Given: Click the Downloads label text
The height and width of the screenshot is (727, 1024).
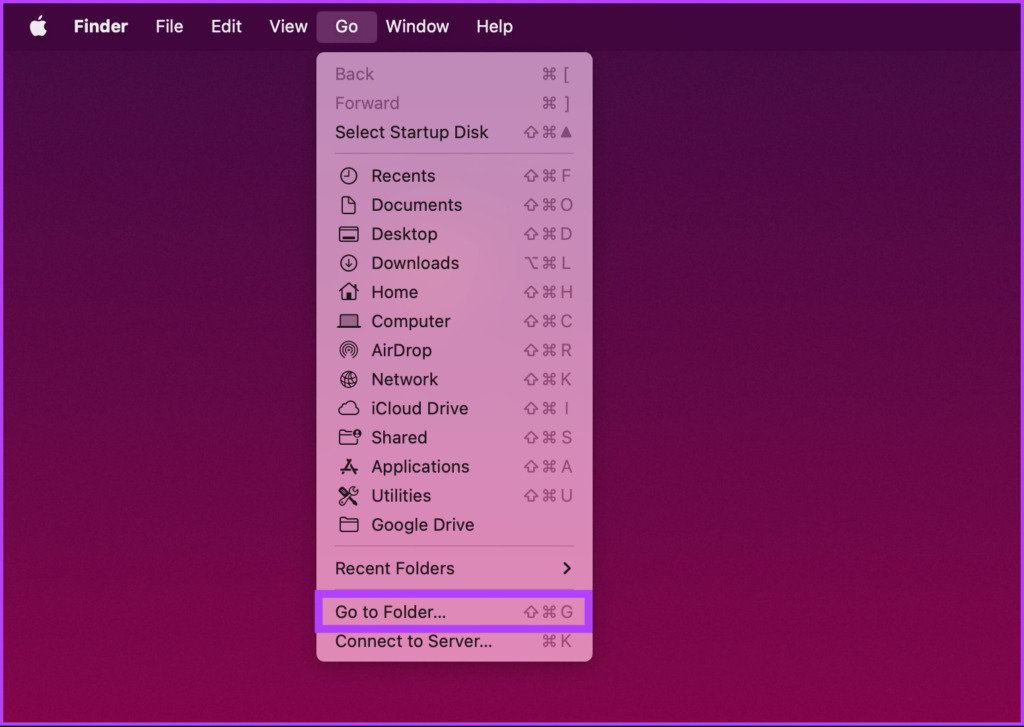Looking at the screenshot, I should (x=415, y=263).
